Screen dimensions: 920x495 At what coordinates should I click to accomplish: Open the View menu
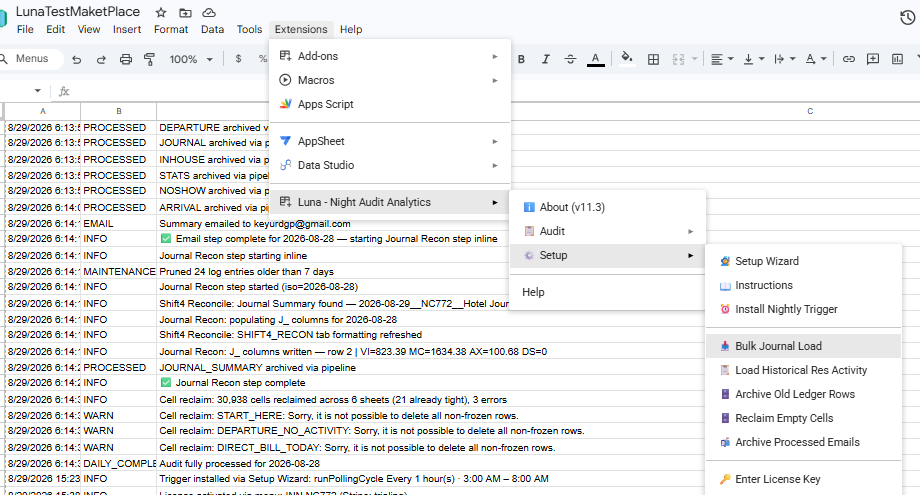89,29
